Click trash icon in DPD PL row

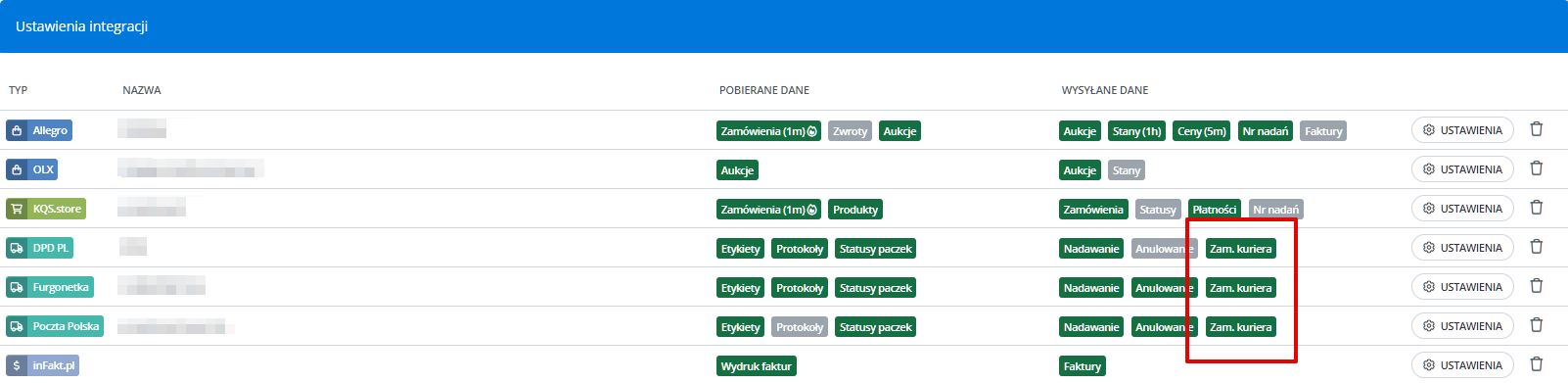(1536, 247)
